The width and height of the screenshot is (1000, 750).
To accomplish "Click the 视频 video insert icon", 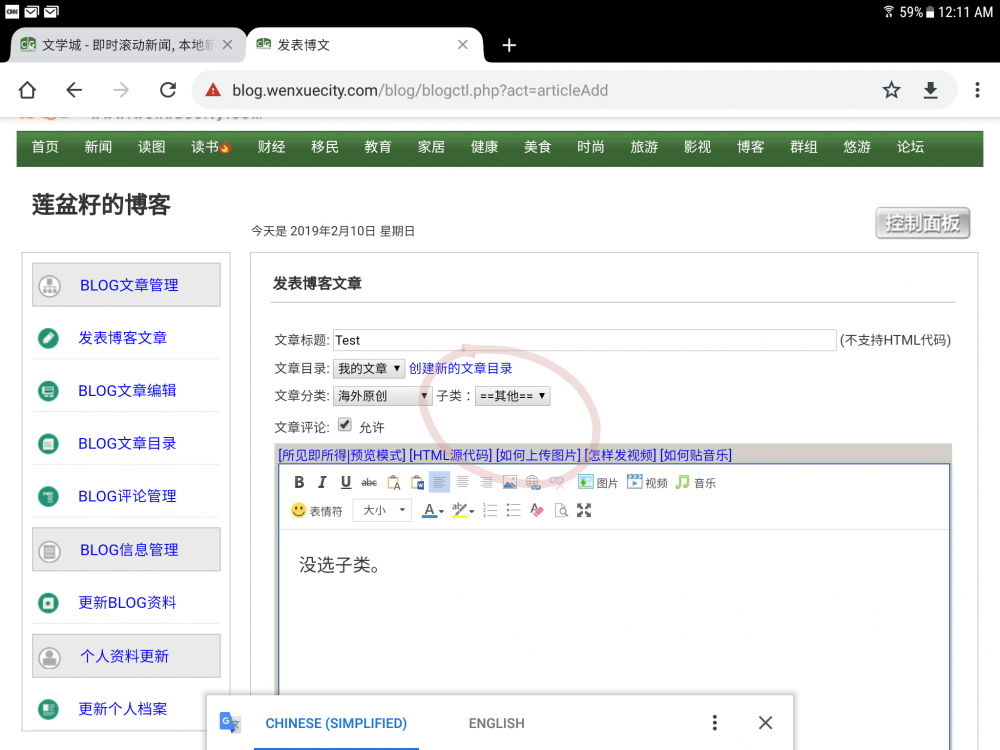I will point(646,482).
